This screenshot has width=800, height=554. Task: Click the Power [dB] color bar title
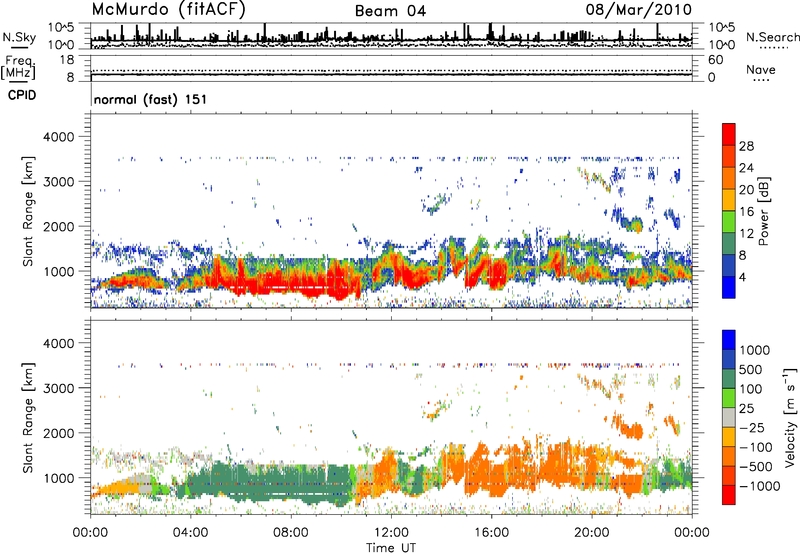click(763, 211)
